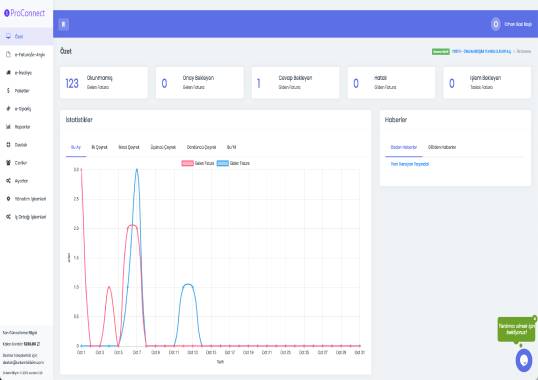The image size is (538, 380).
Task: Switch to the Bu Ay tab
Action: click(x=76, y=147)
